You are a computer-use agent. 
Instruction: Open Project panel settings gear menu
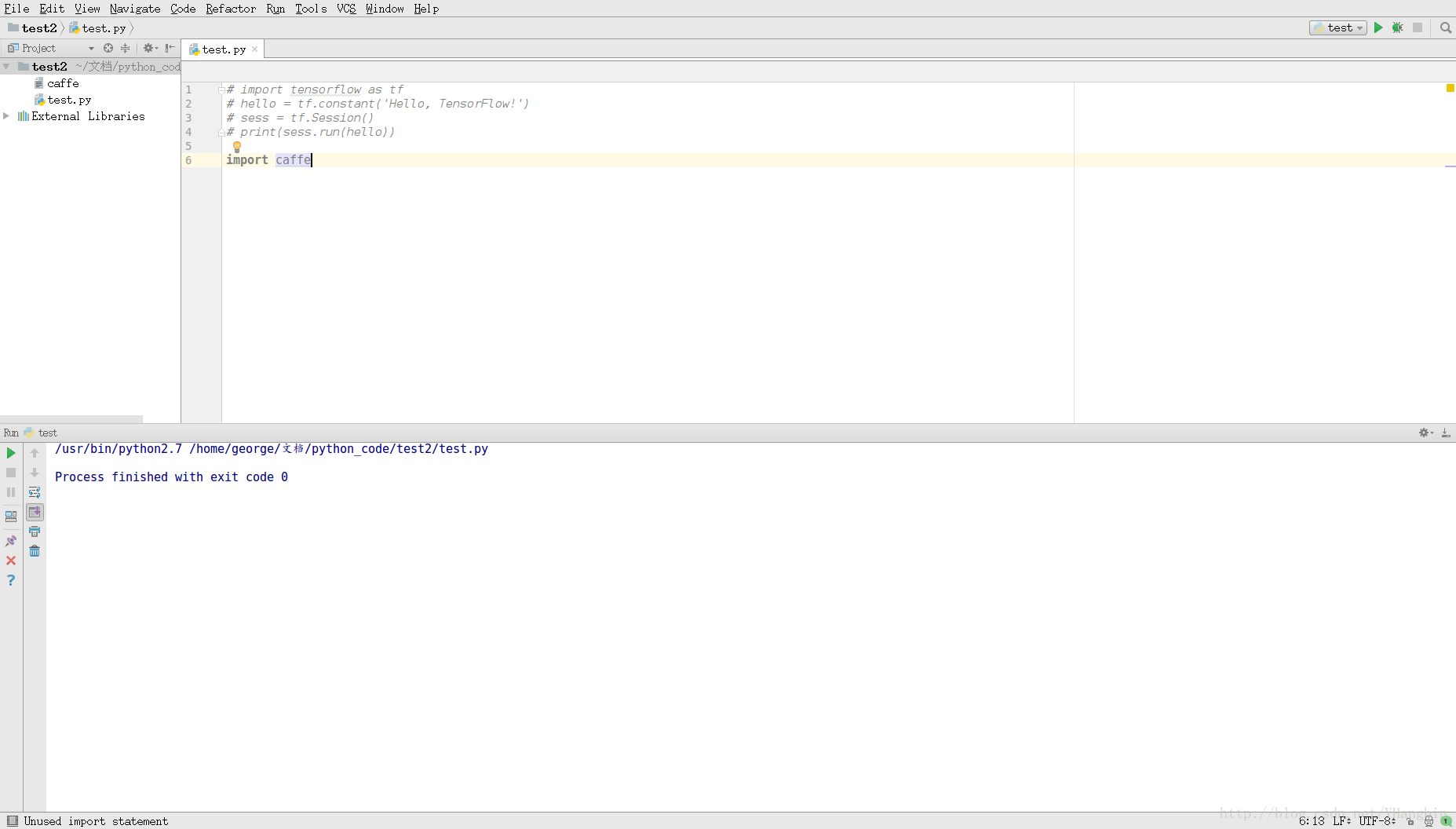150,48
